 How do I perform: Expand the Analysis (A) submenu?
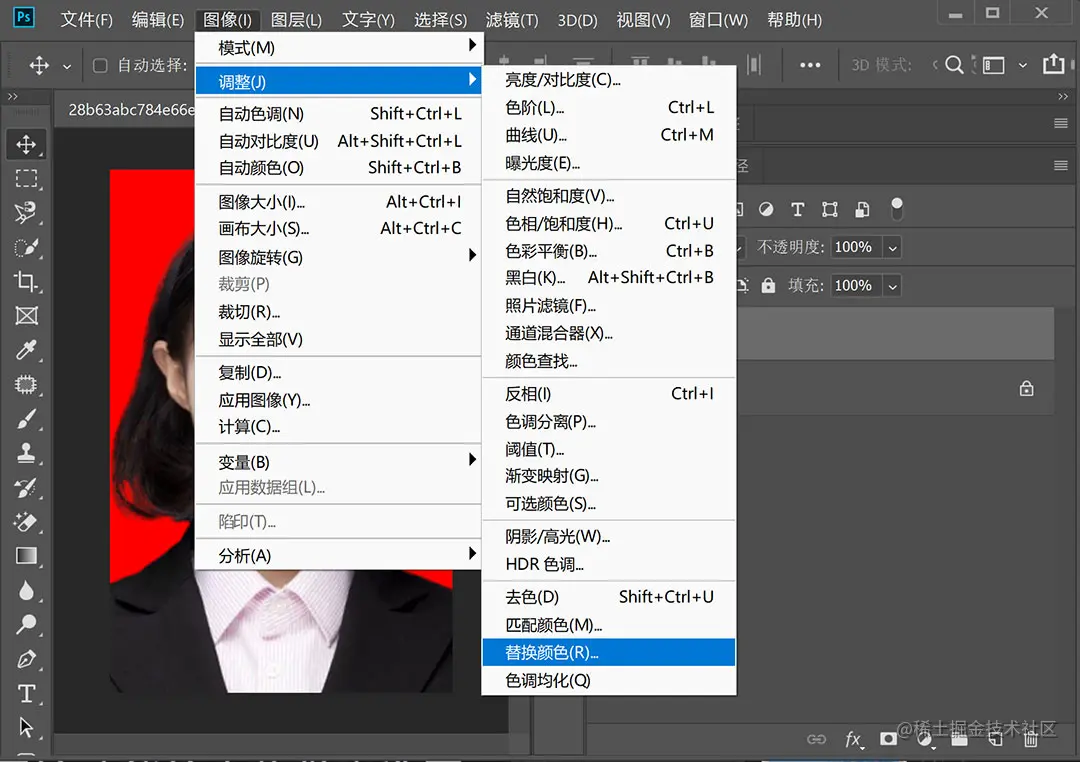(338, 555)
